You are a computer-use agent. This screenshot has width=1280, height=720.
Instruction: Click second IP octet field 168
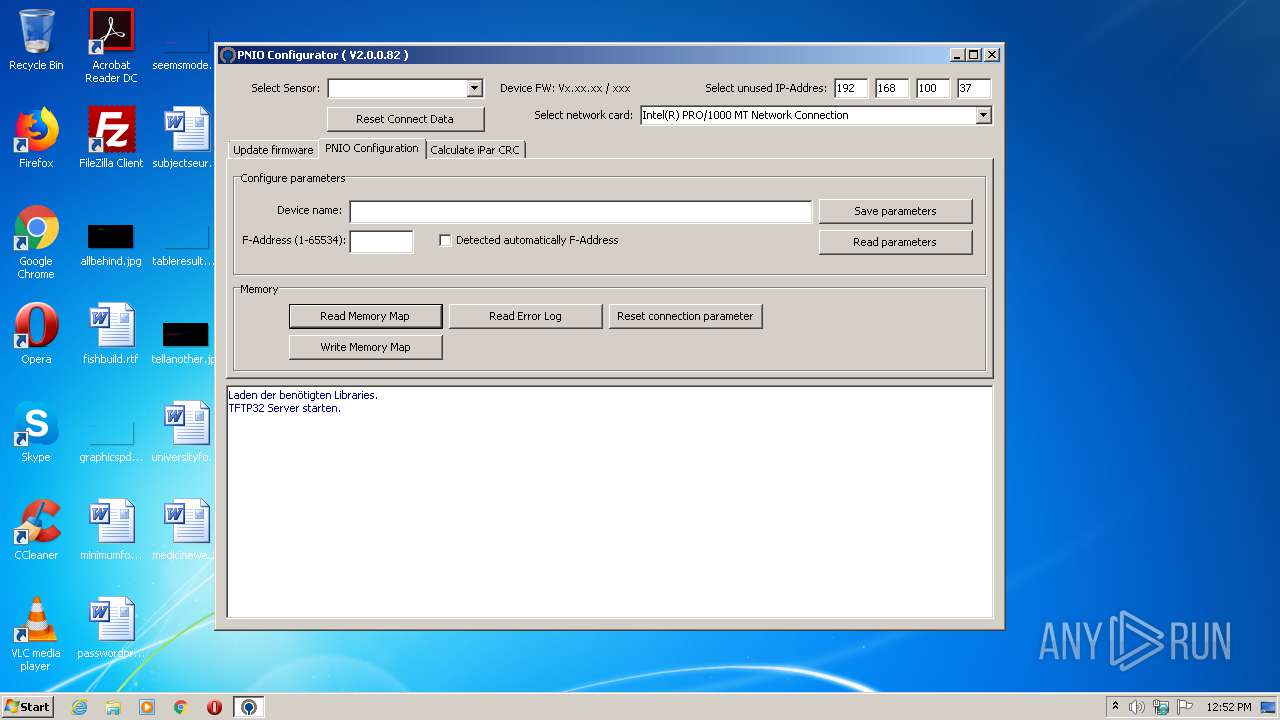coord(892,88)
